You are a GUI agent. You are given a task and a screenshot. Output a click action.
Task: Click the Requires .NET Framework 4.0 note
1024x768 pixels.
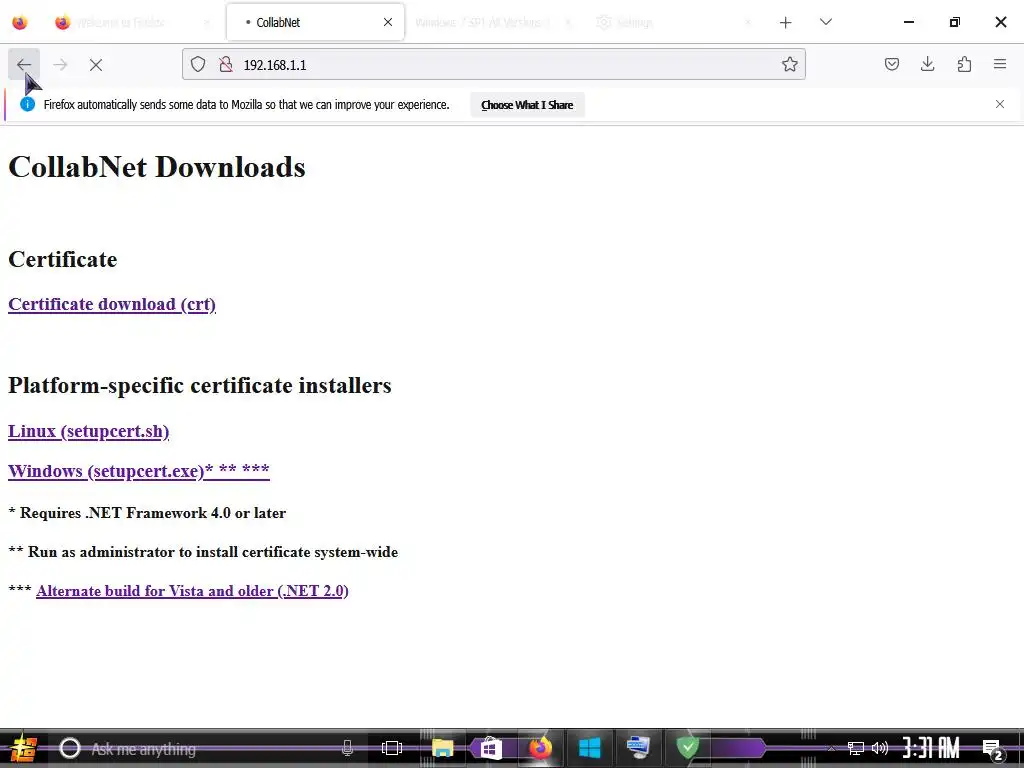147,513
